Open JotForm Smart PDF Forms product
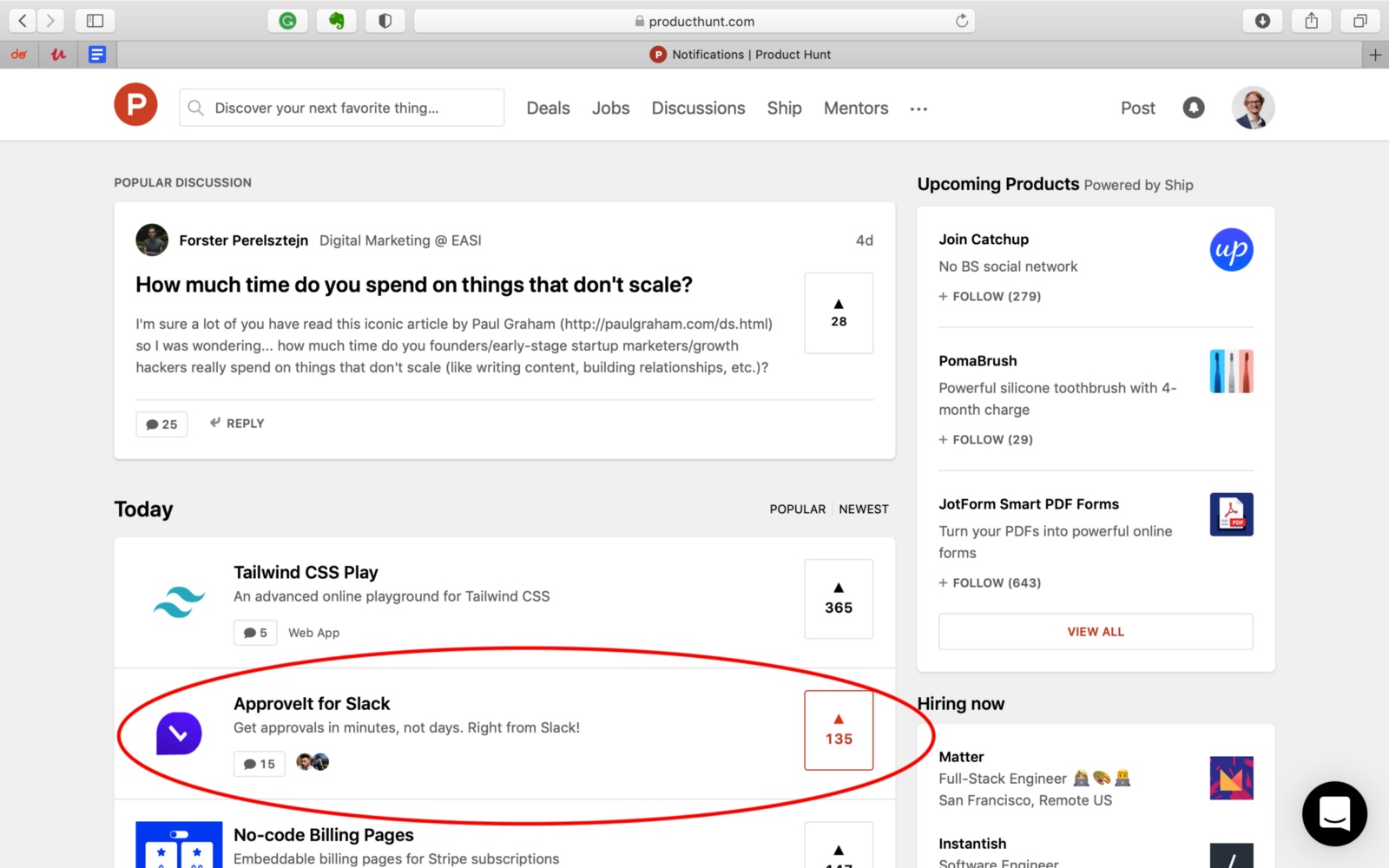This screenshot has width=1389, height=868. click(x=1029, y=504)
